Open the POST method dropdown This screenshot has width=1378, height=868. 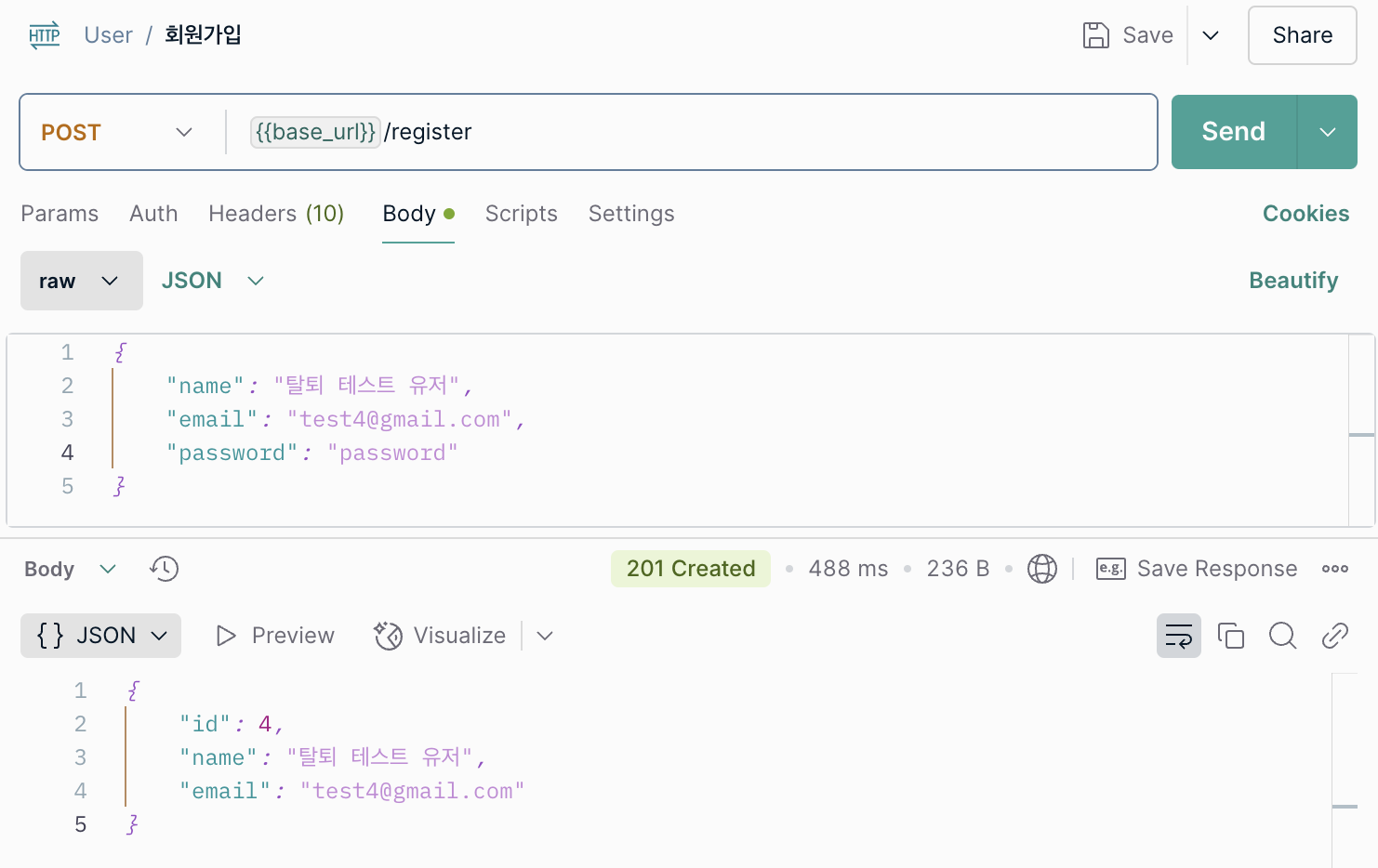[118, 132]
